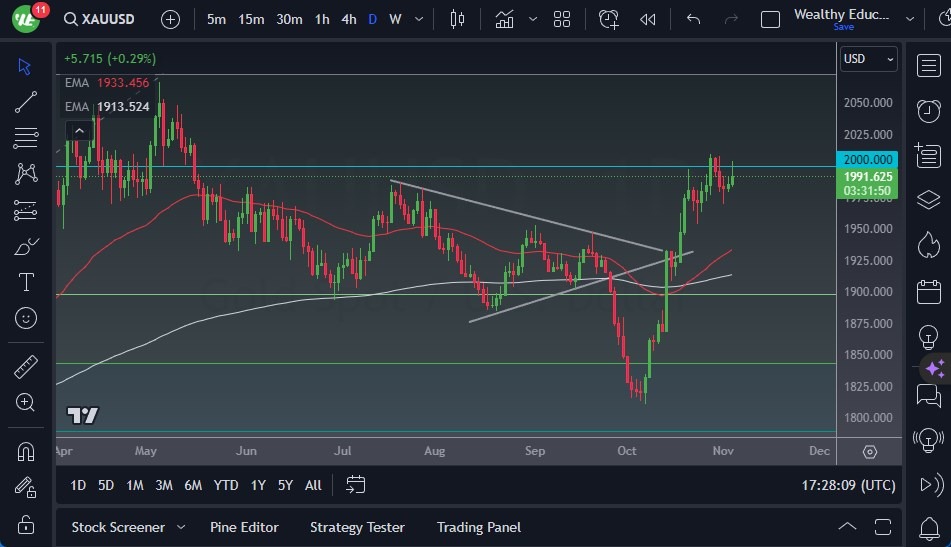Click the 2000.000 price level label
The image size is (951, 547).
pos(867,159)
